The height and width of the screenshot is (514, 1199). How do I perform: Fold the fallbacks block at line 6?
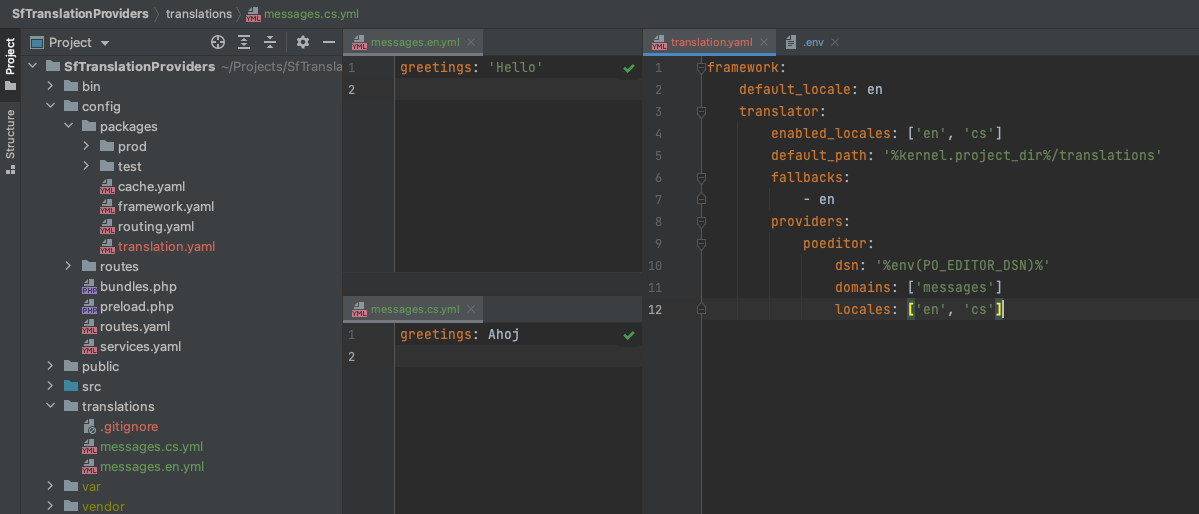(700, 177)
